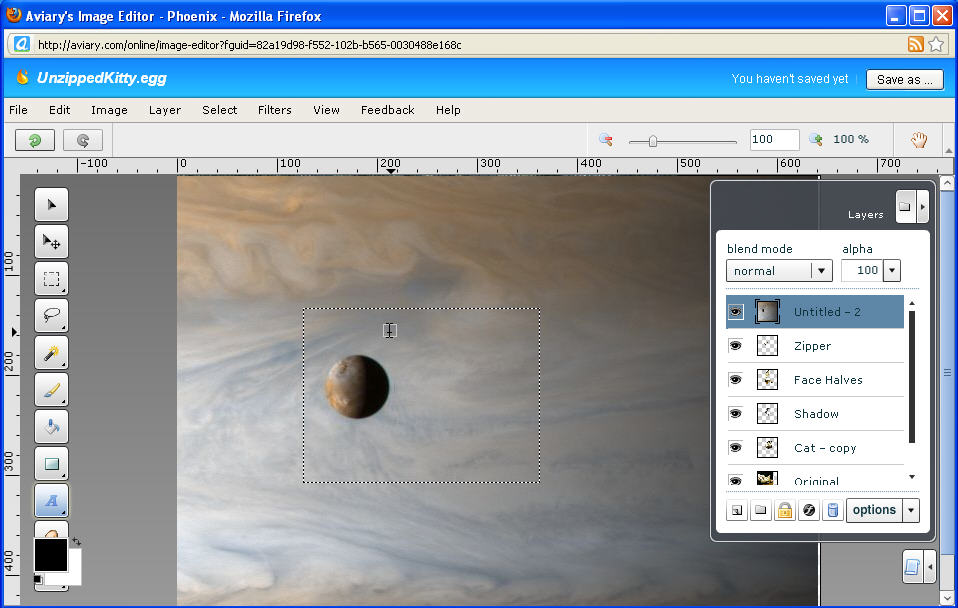Create a new layer in the Layers panel
958x608 pixels.
click(x=736, y=510)
